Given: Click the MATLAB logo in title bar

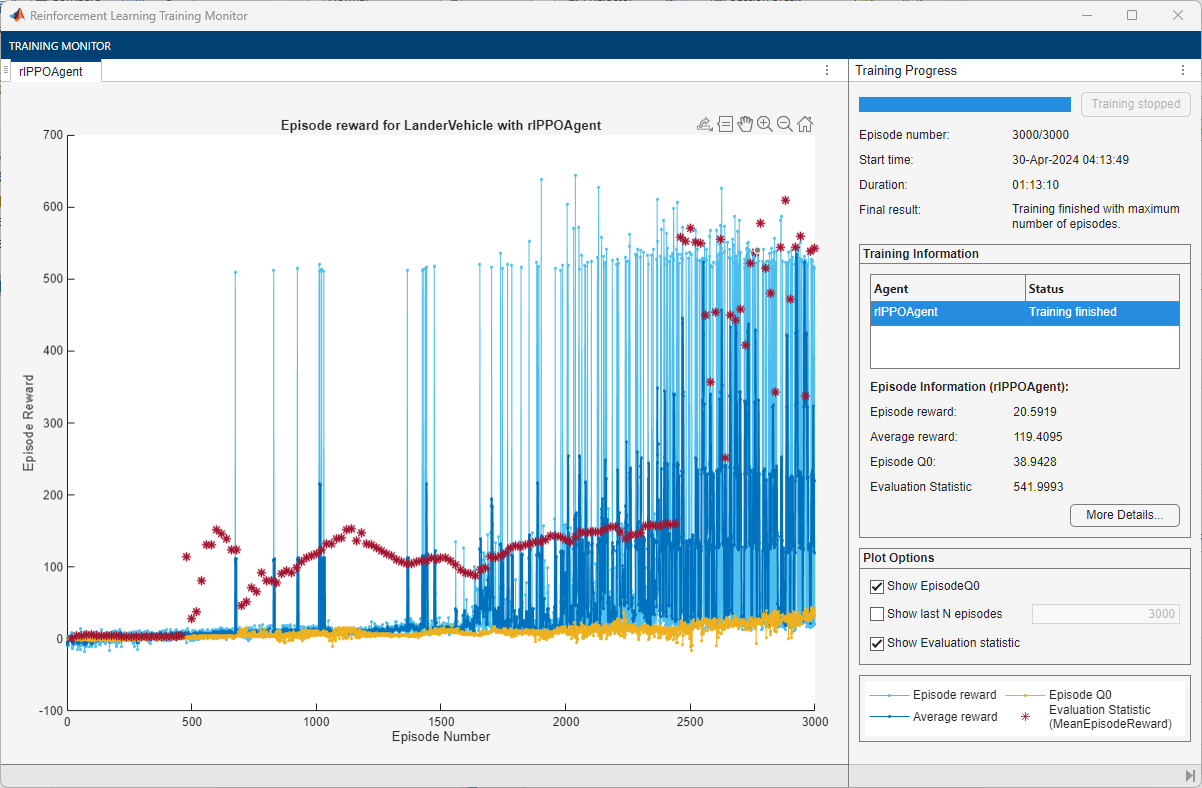Looking at the screenshot, I should pyautogui.click(x=16, y=16).
